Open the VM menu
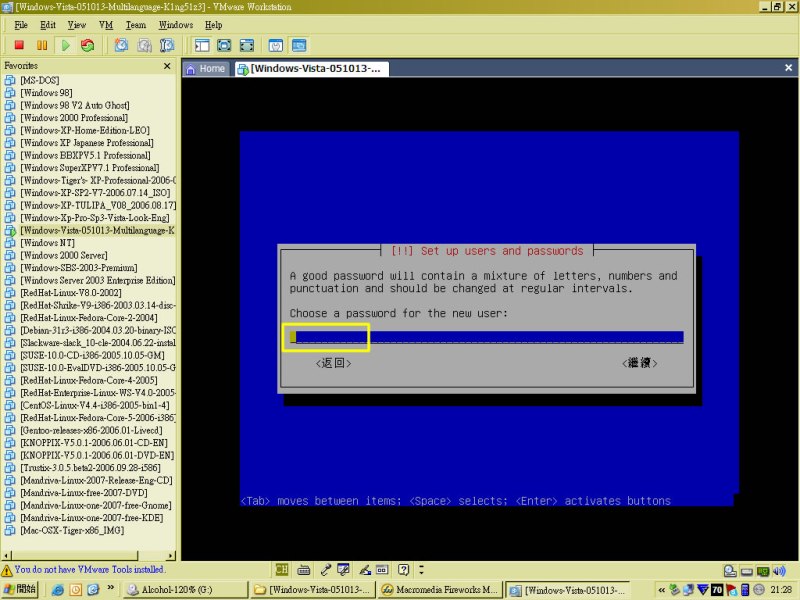Viewport: 800px width, 600px height. pyautogui.click(x=106, y=25)
